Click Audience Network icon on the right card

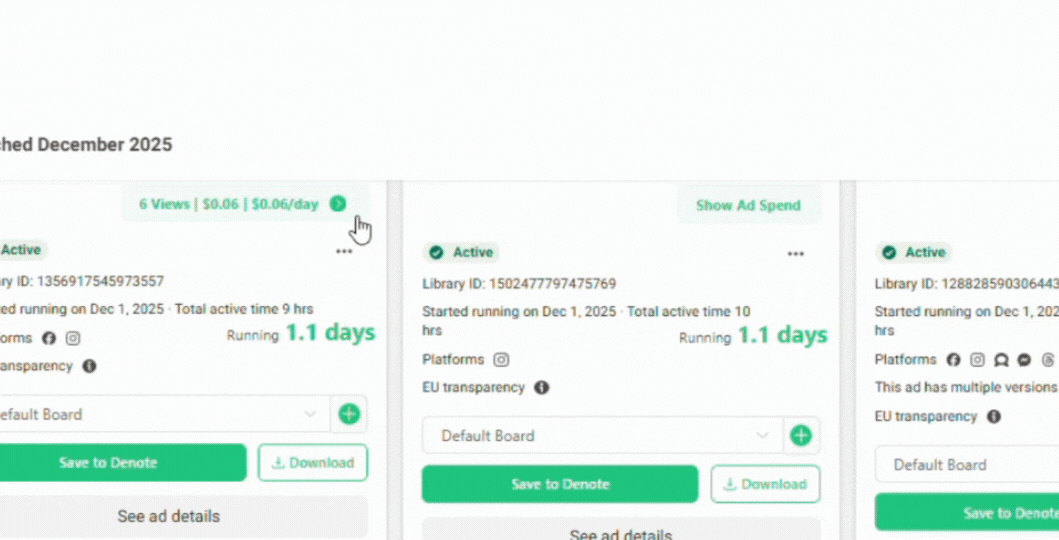pos(1001,360)
